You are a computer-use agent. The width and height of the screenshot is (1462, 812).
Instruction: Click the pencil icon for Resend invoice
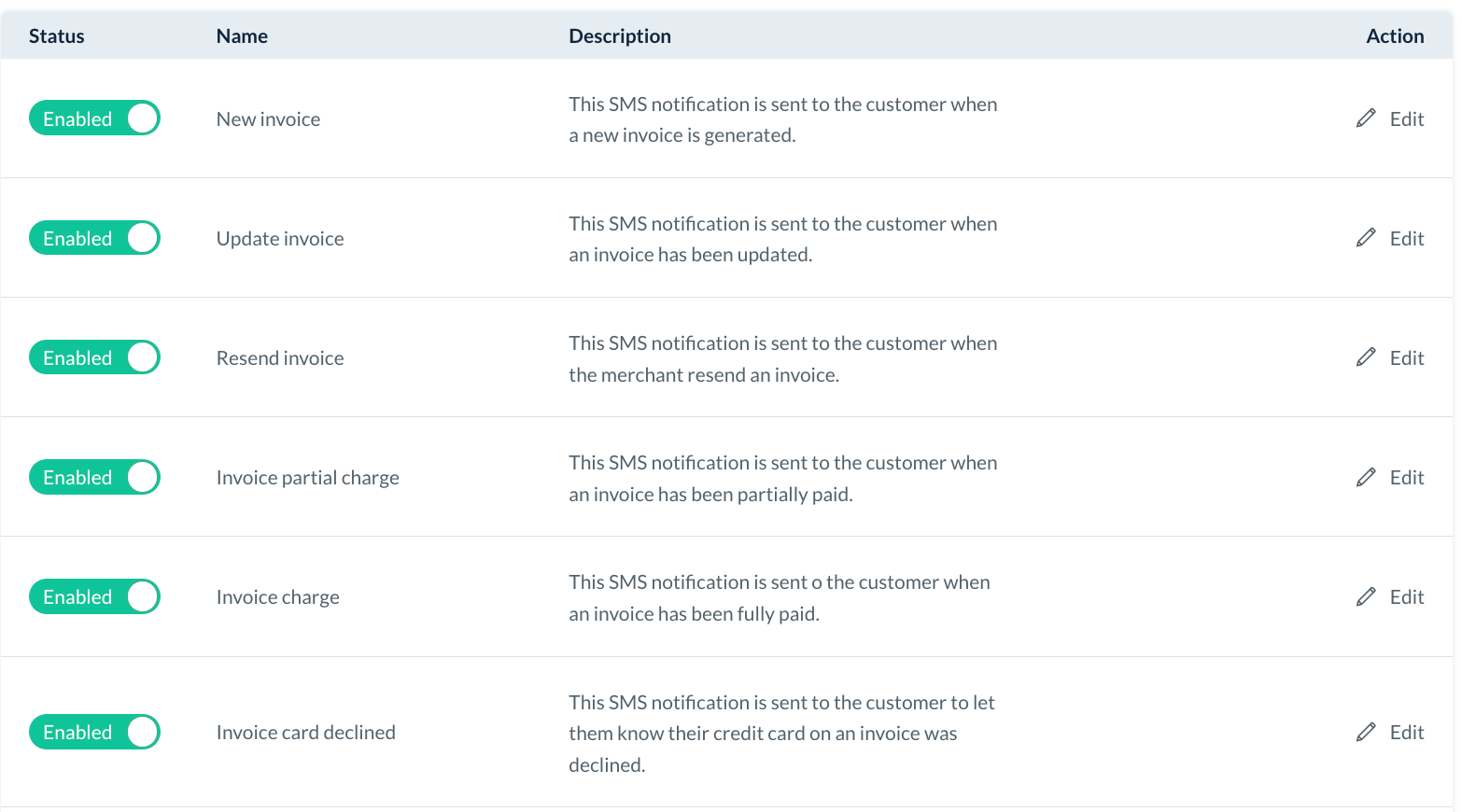1366,357
